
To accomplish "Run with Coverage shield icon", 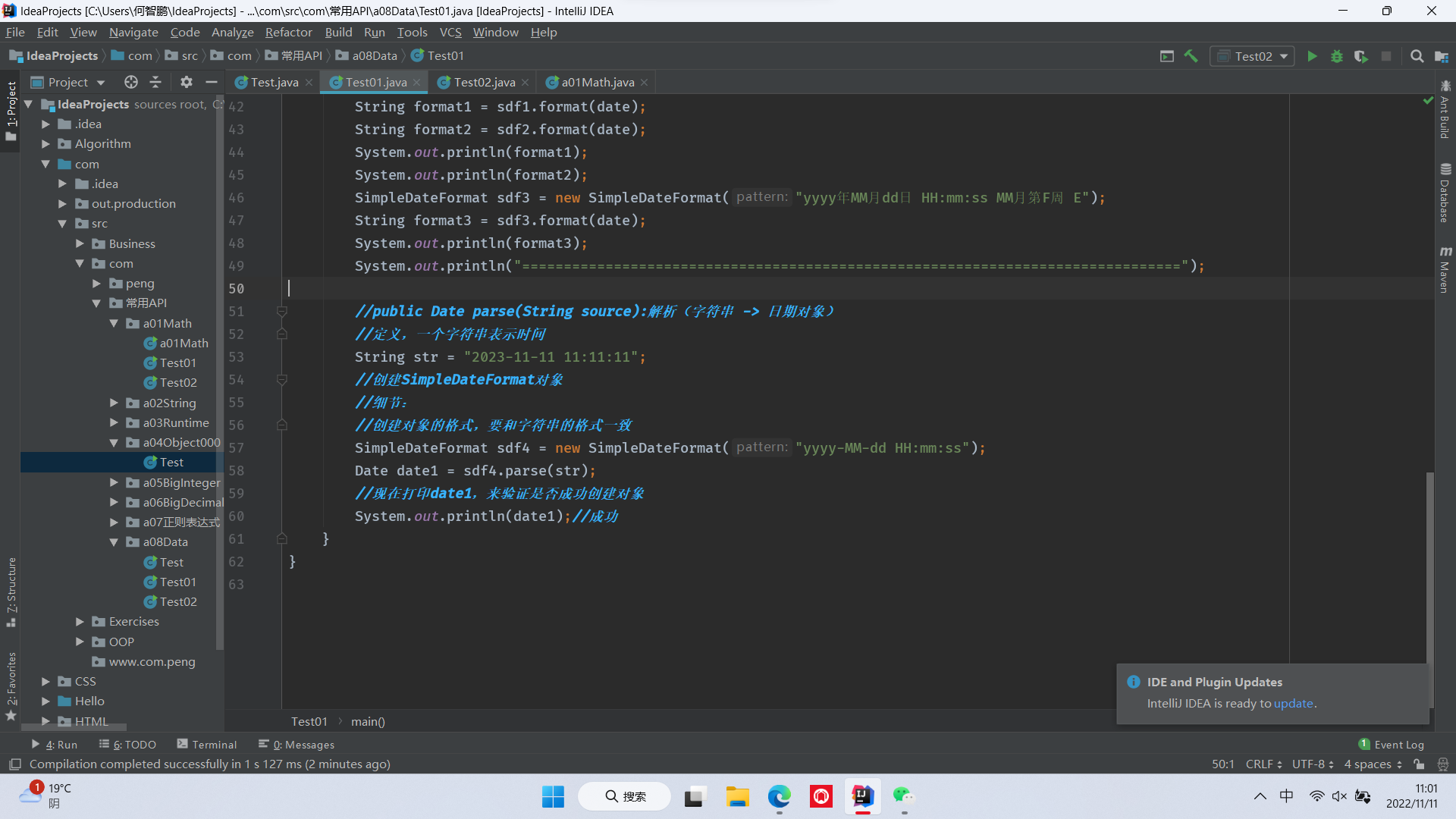I will point(1361,56).
